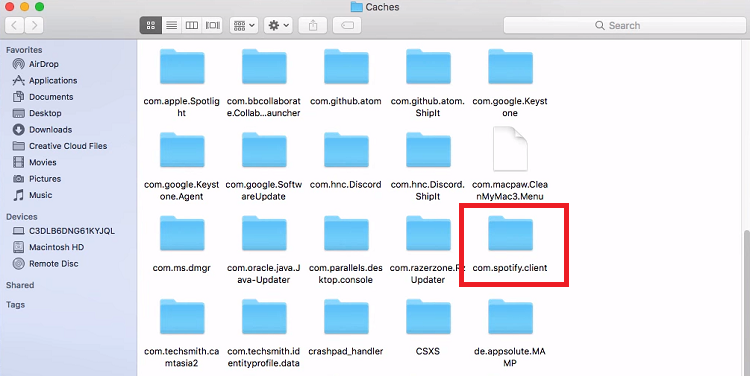
Task: Select the crashpad_handler folder icon
Action: [x=346, y=317]
